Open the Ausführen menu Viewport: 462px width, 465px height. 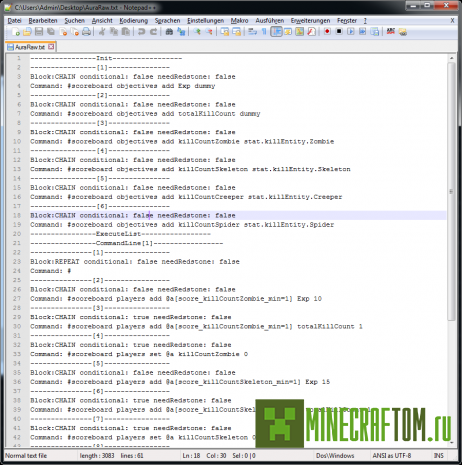point(270,21)
